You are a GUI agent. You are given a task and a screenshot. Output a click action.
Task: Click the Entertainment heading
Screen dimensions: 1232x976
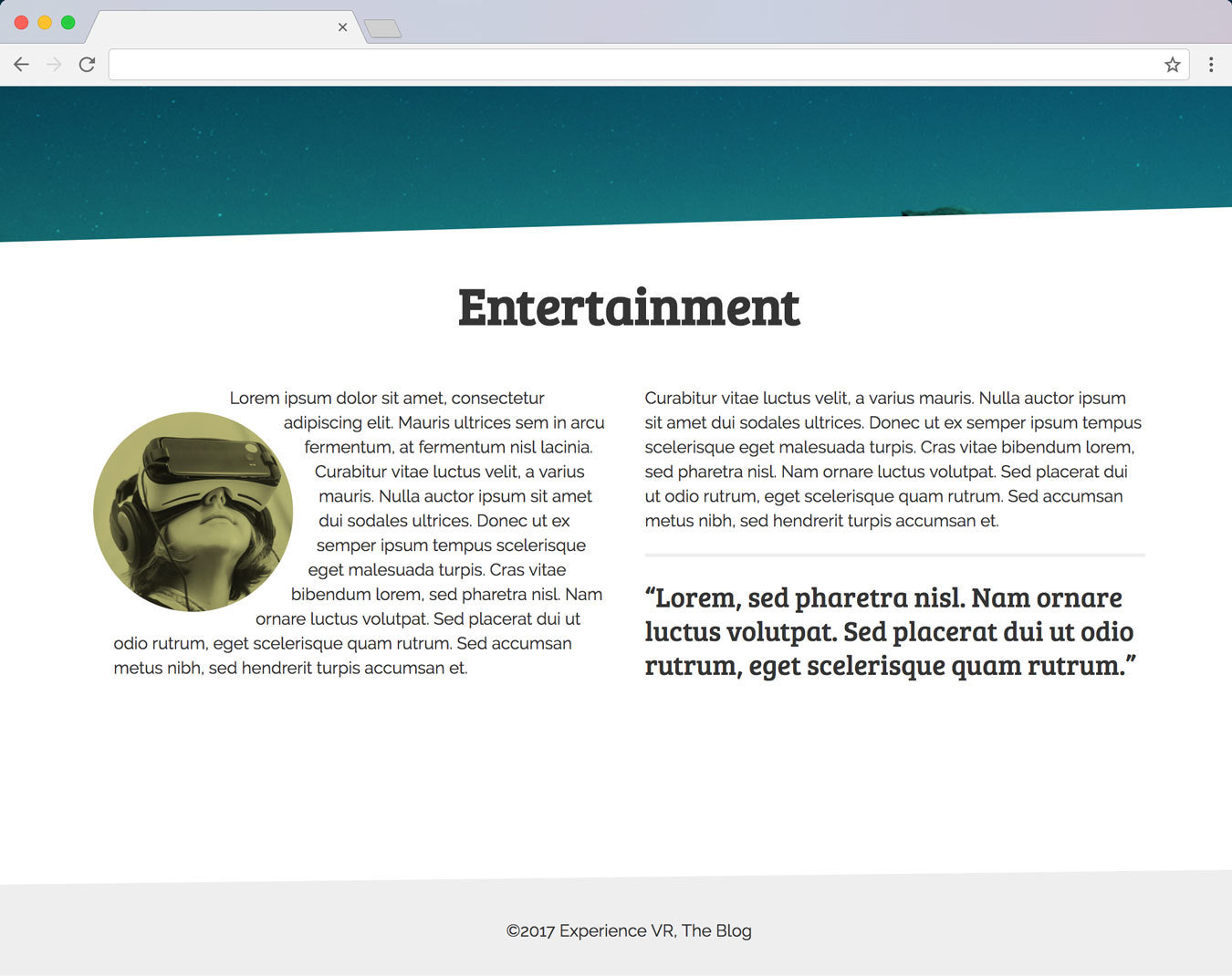(x=629, y=307)
